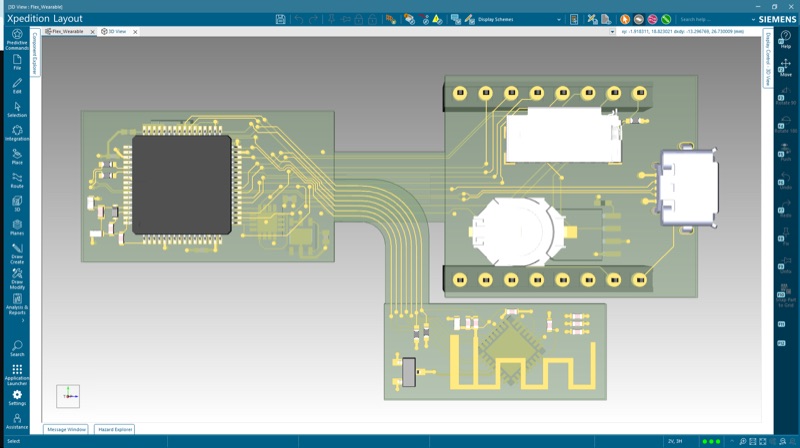
Task: Click the Redo arrow in top toolbar
Action: click(313, 19)
